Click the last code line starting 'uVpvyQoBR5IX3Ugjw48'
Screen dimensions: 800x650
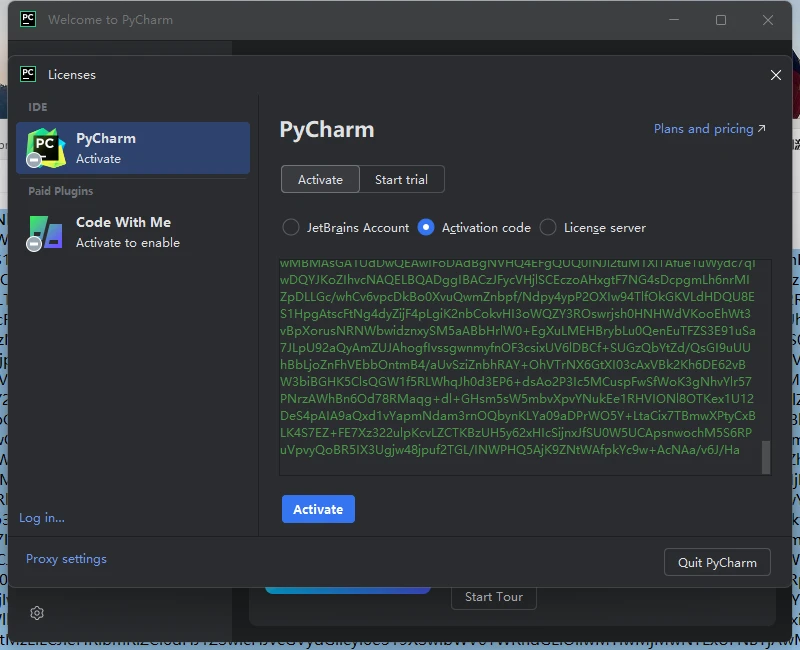click(510, 450)
